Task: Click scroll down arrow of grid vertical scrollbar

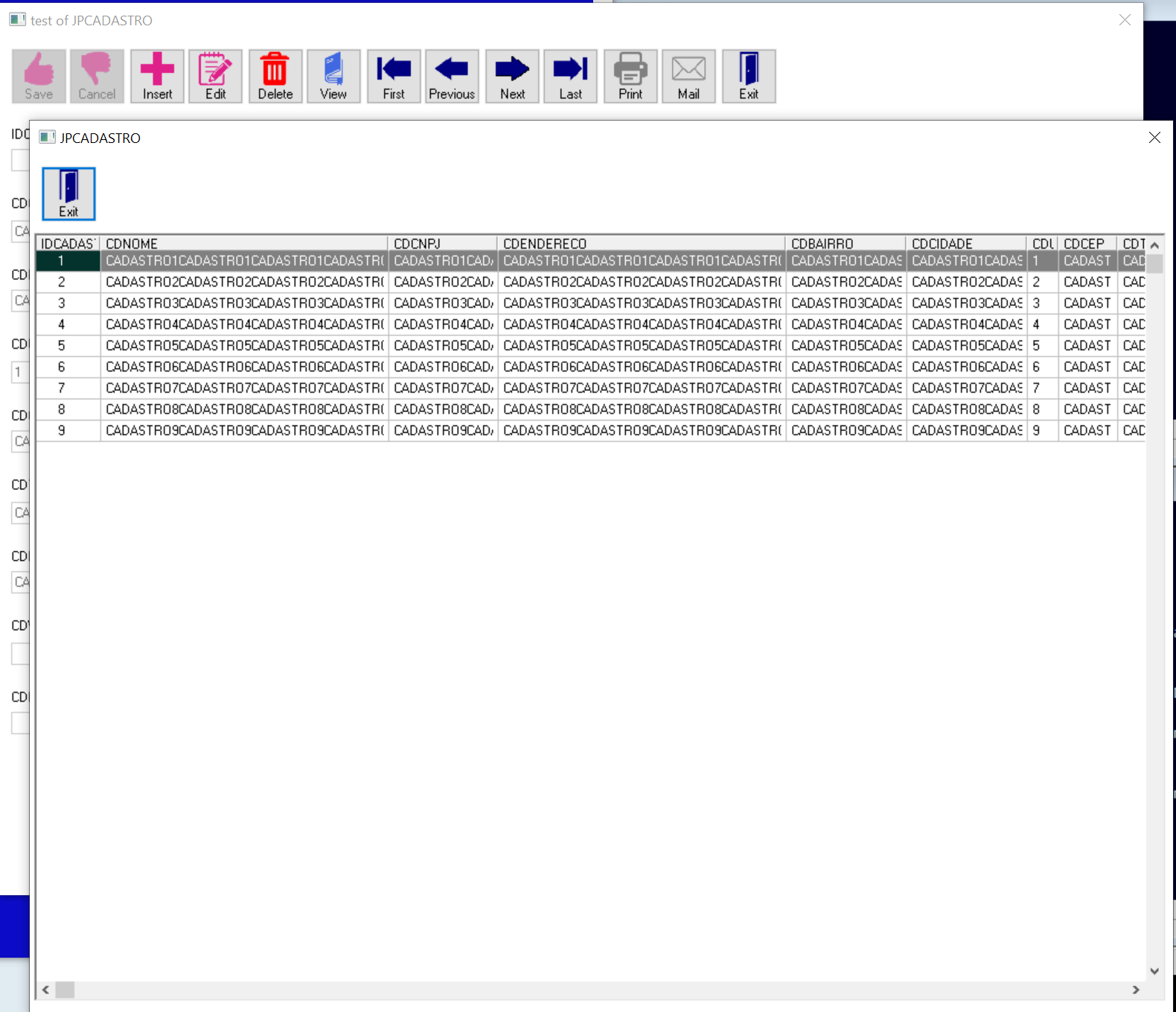Action: point(1154,971)
